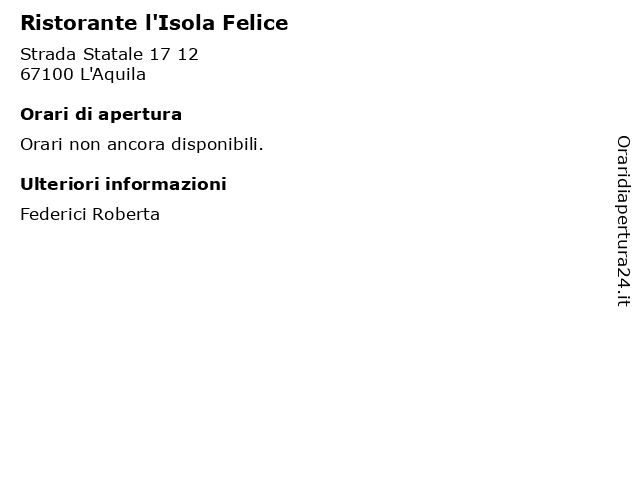
Task: Select the Strada Statale 17 12 address line
Action: coord(109,54)
